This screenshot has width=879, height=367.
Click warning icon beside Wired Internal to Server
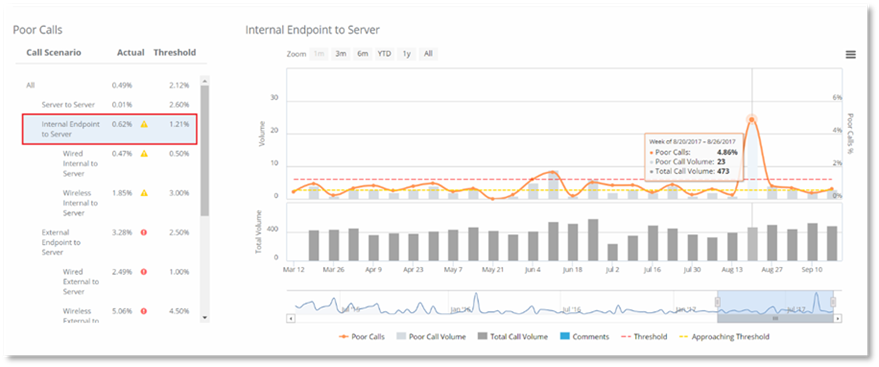coord(144,154)
